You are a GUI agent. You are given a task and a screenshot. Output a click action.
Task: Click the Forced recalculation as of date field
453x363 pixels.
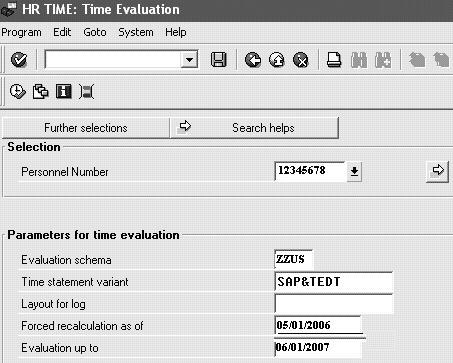[318, 325]
